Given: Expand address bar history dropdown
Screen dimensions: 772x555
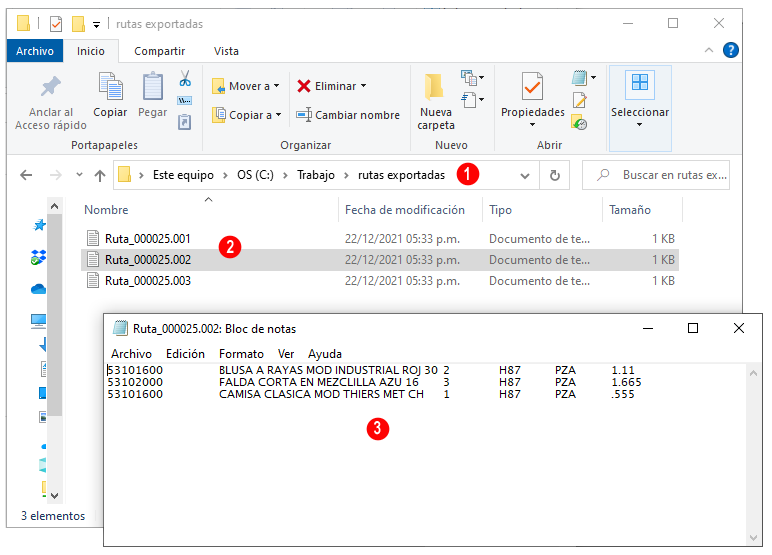Looking at the screenshot, I should [525, 176].
